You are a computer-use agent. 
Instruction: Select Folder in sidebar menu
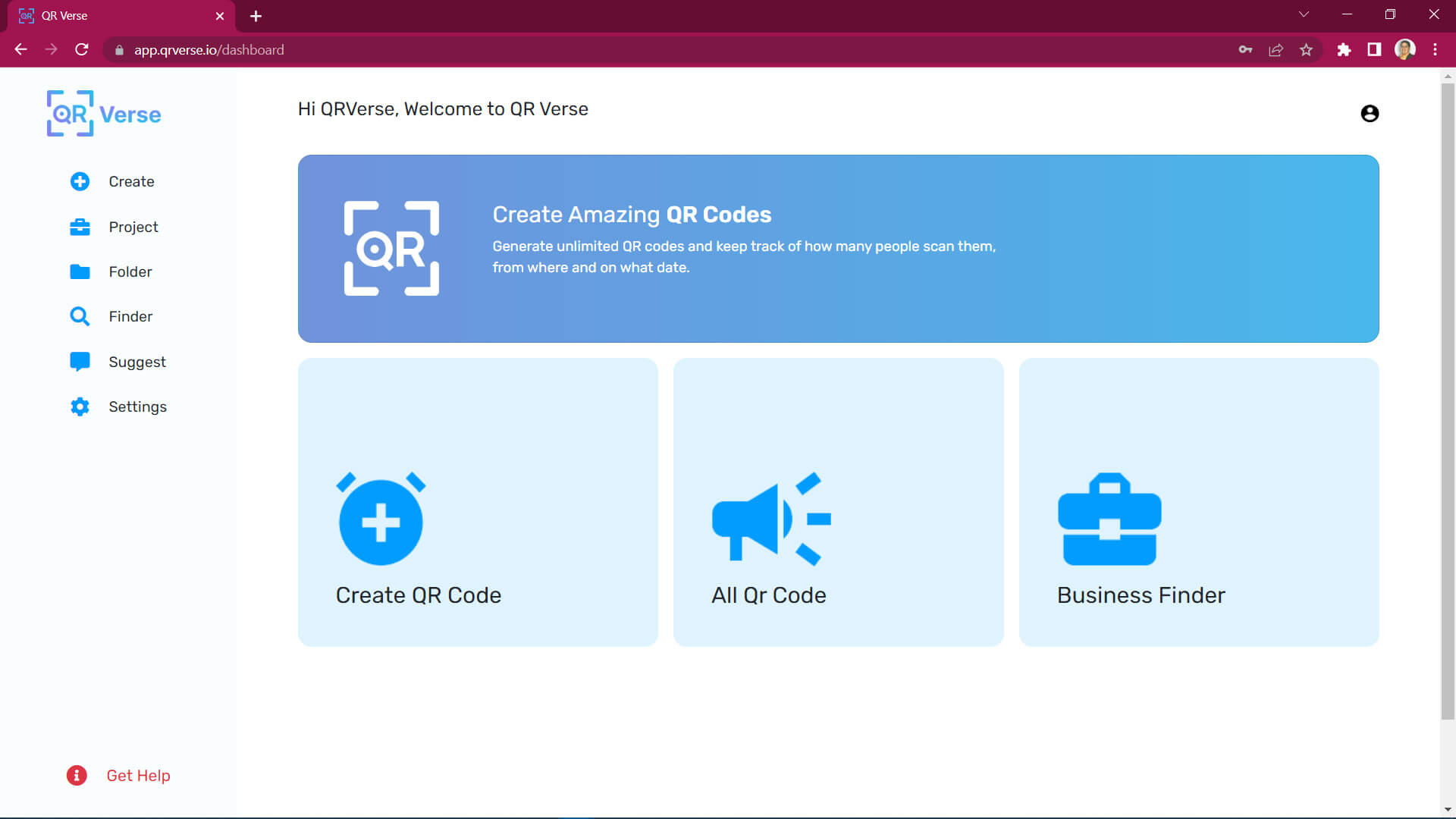pos(130,271)
